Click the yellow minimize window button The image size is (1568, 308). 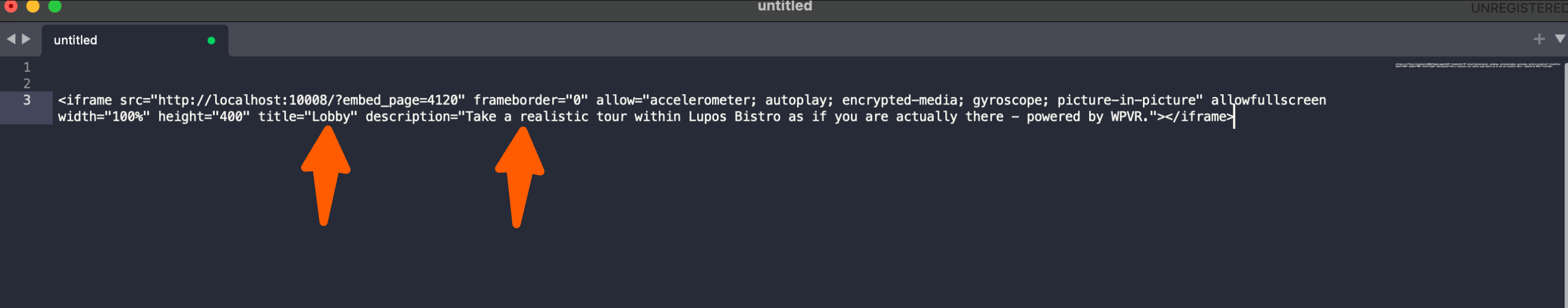(33, 6)
